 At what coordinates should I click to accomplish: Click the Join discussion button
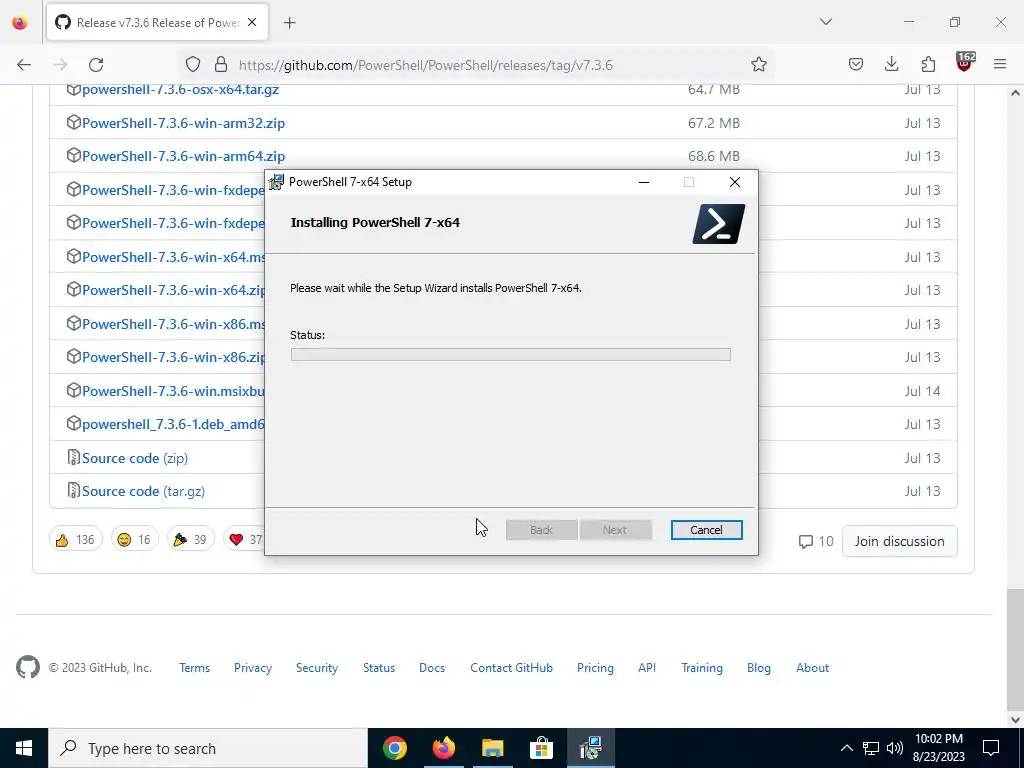899,541
